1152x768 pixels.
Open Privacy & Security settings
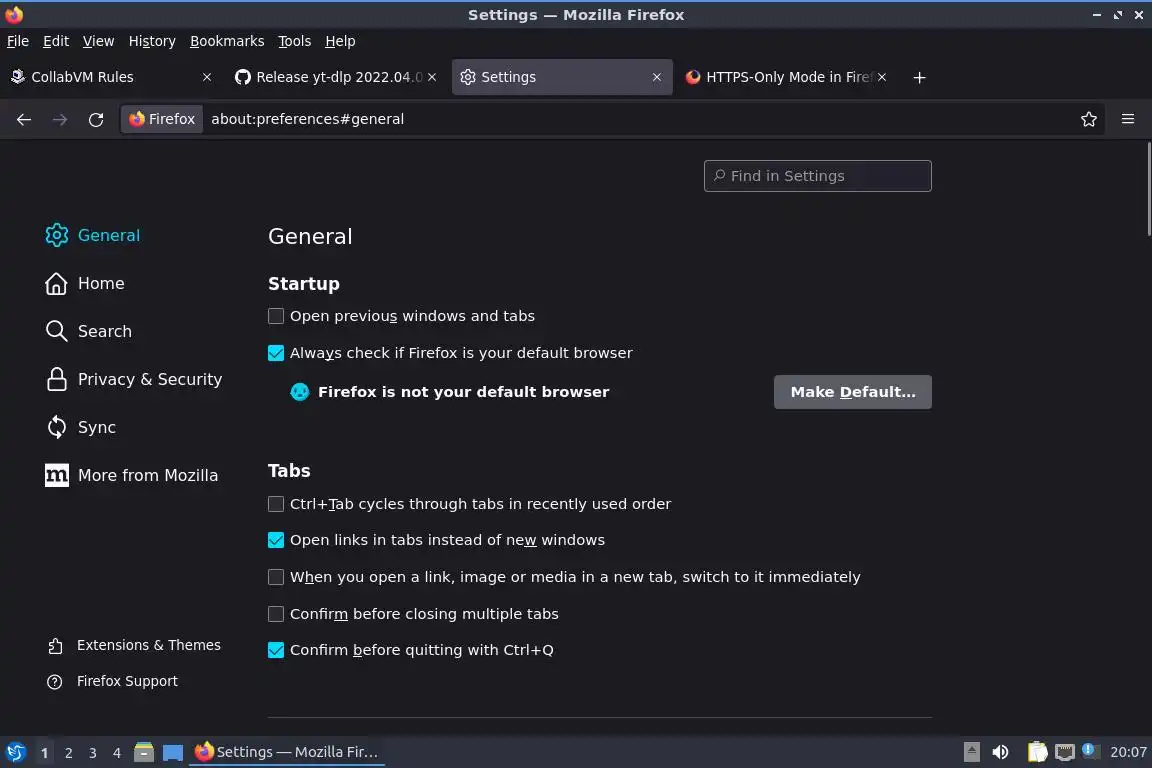tap(134, 379)
